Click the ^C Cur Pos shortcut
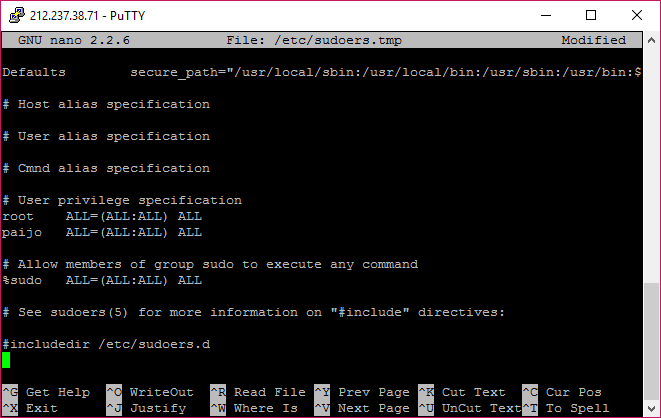The width and height of the screenshot is (661, 418). click(x=562, y=392)
